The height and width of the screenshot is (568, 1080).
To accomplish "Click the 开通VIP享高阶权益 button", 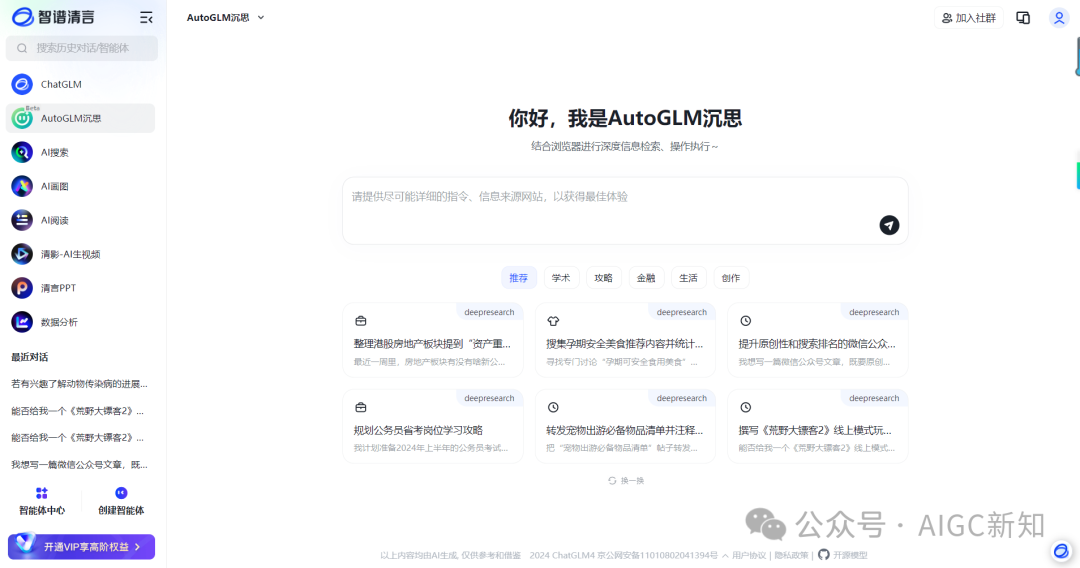I will [81, 547].
